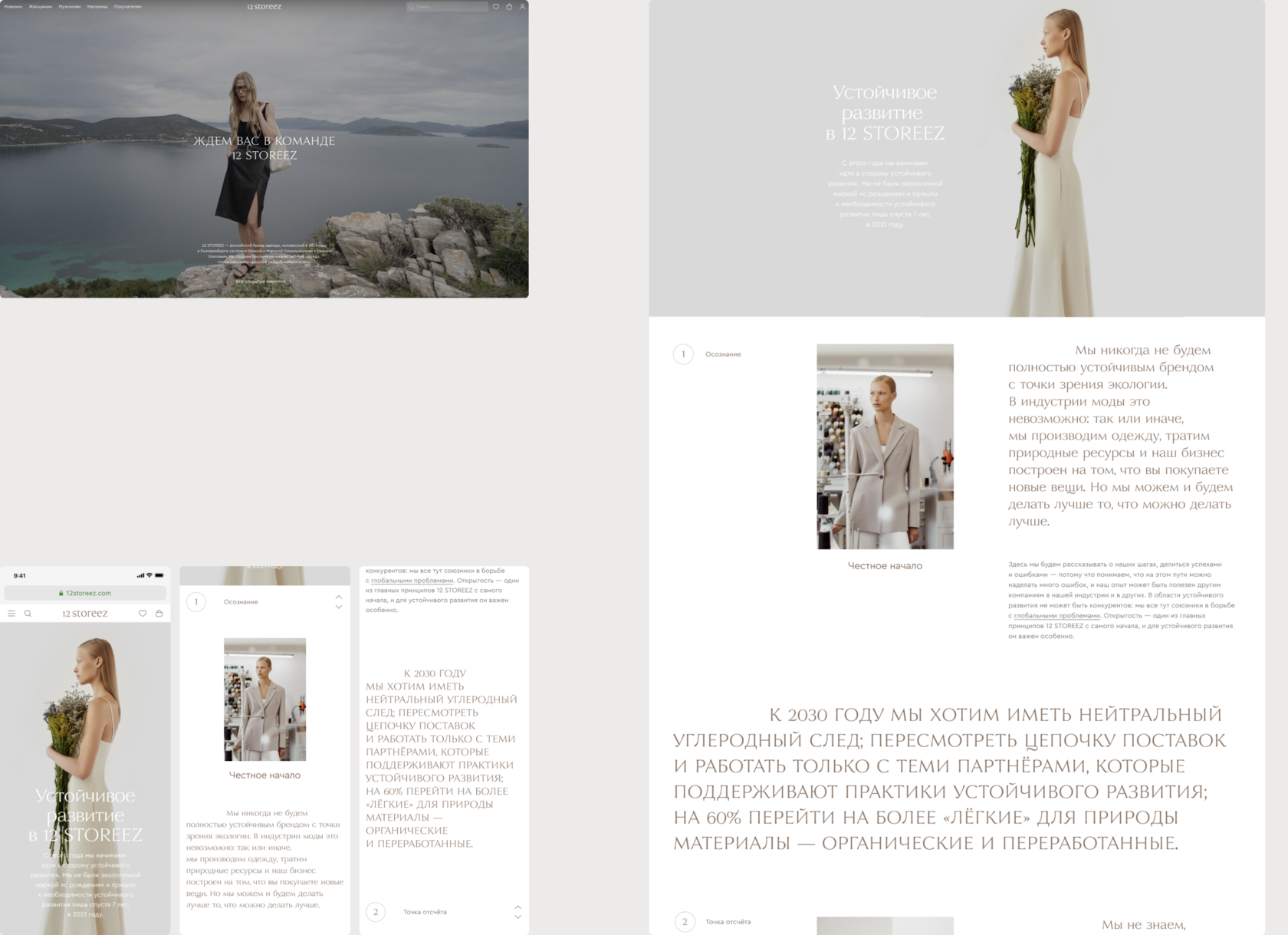Open the shopping bag icon in the desktop careers page header
This screenshot has height=935, width=1288.
[x=509, y=7]
